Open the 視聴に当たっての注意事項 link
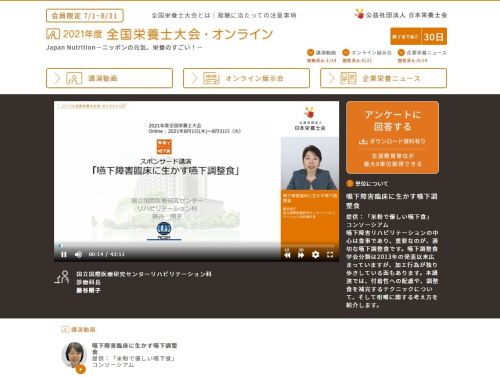The width and height of the screenshot is (500, 377). click(256, 15)
